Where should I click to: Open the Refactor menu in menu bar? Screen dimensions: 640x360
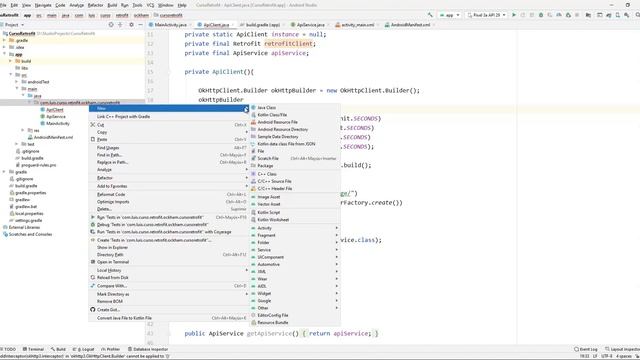coord(96,5)
